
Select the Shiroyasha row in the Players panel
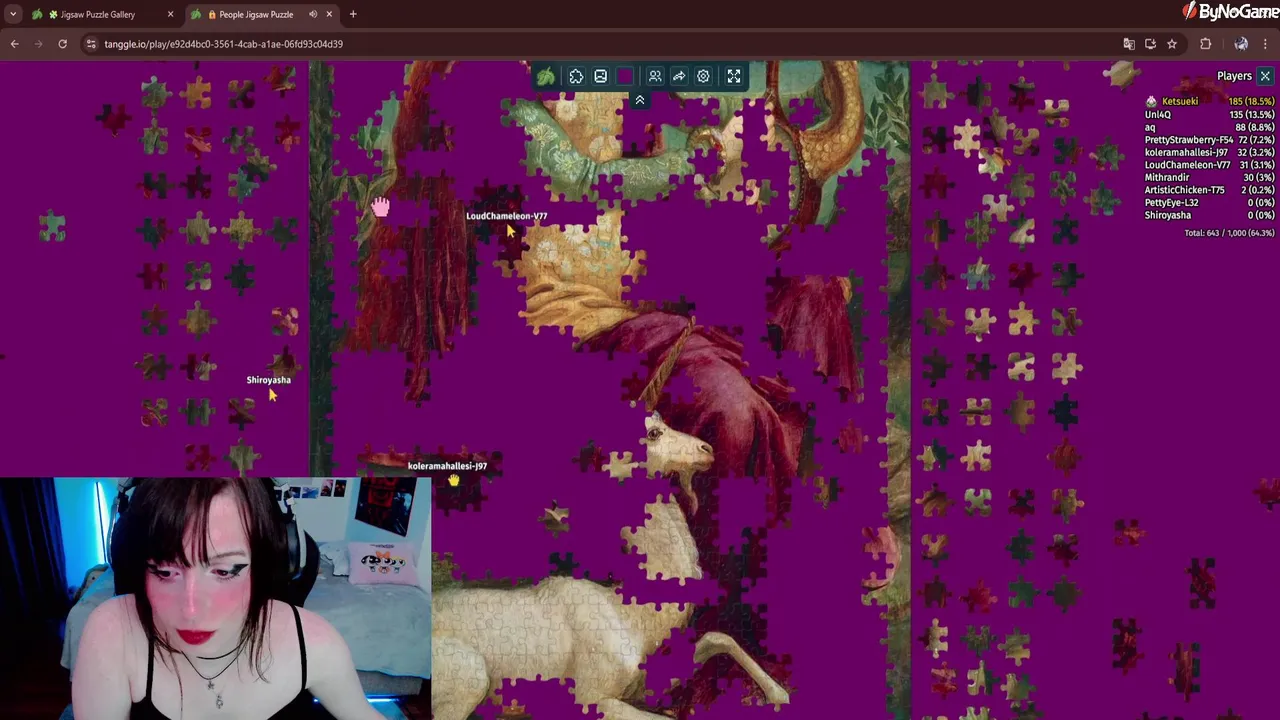click(x=1209, y=215)
